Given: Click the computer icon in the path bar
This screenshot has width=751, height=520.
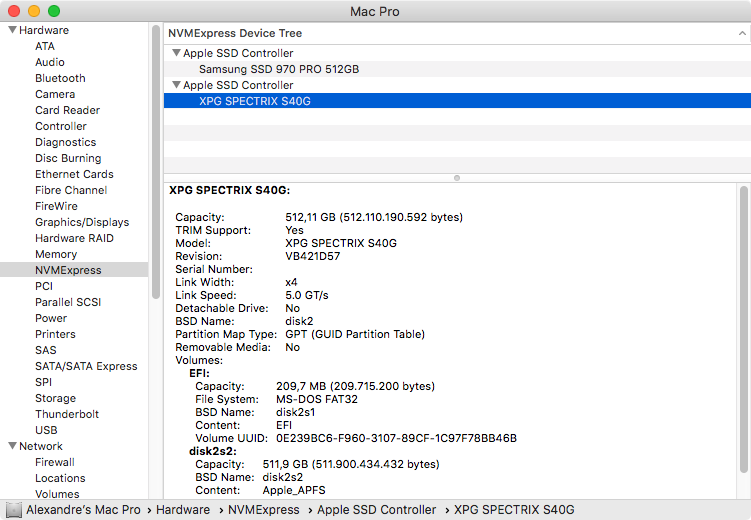Looking at the screenshot, I should pos(13,510).
